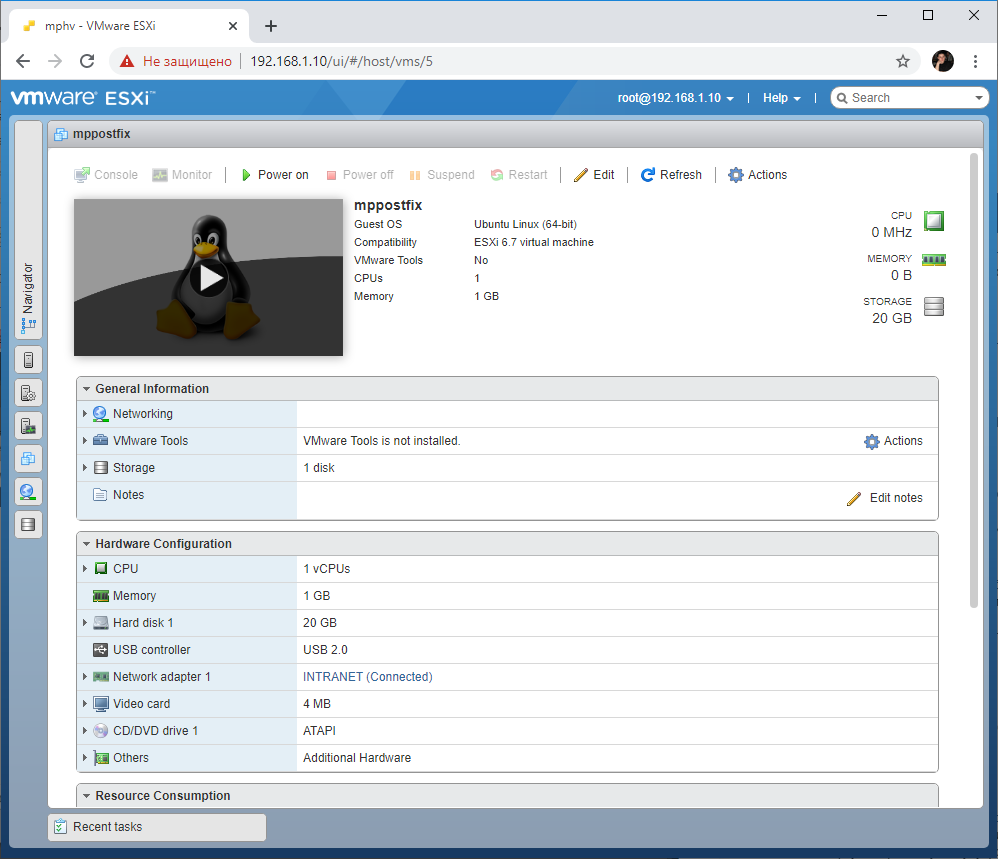Open the INTRANET network link

click(x=368, y=677)
